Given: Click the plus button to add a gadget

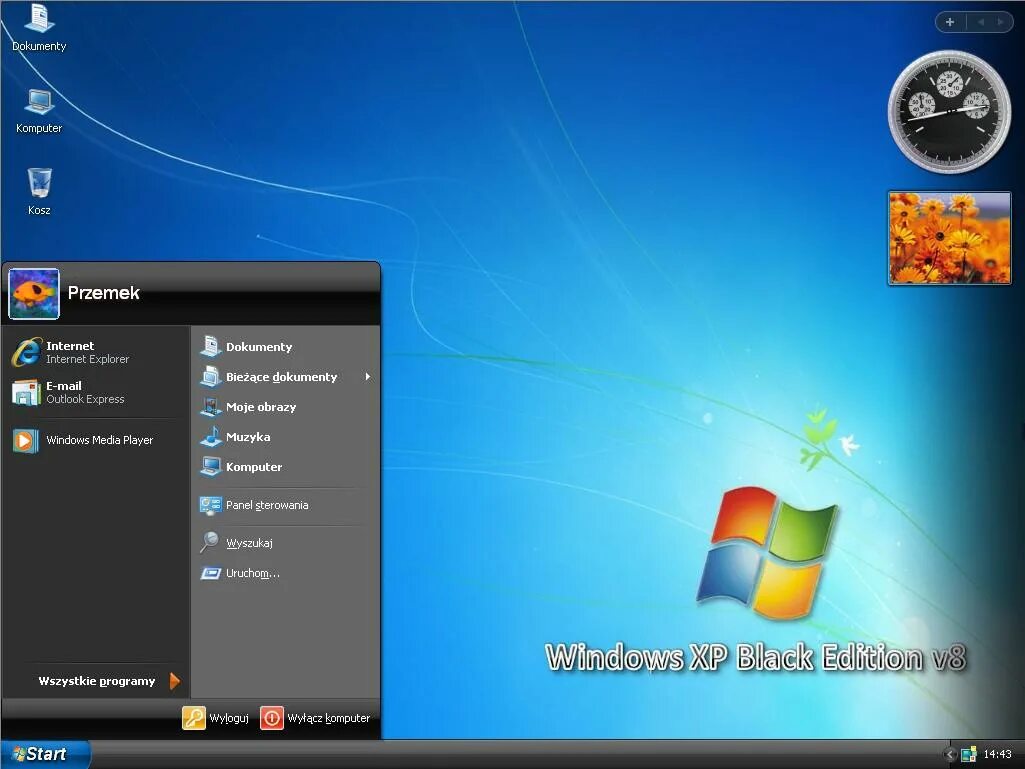Looking at the screenshot, I should click(949, 21).
